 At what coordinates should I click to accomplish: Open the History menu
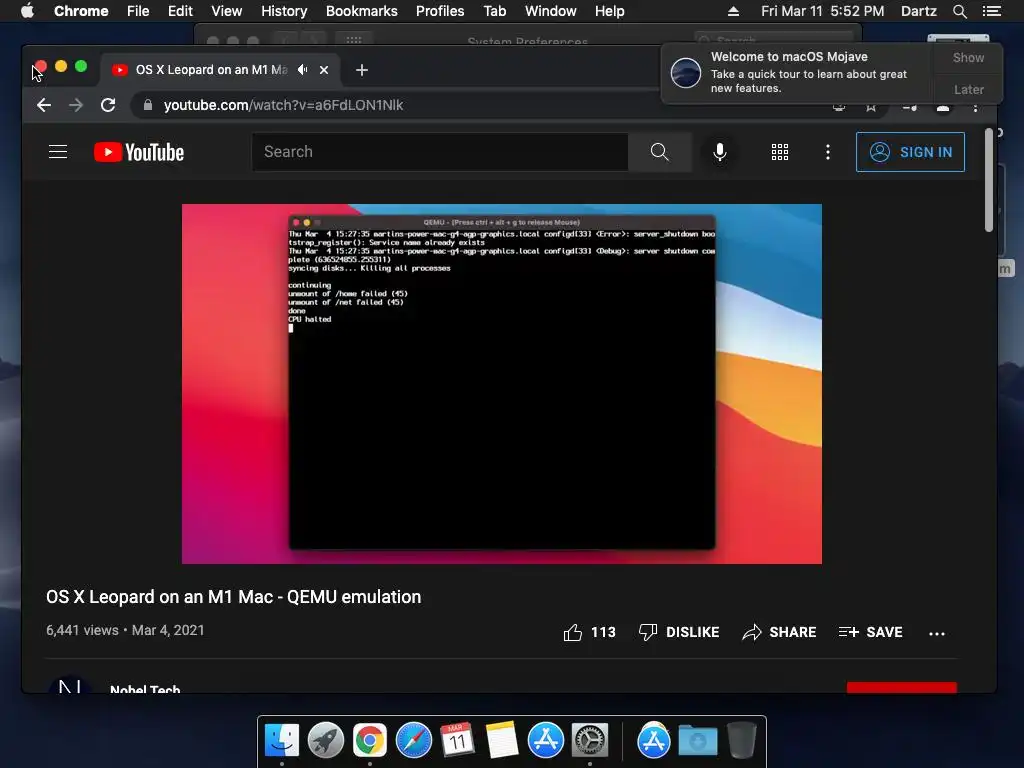pos(284,11)
